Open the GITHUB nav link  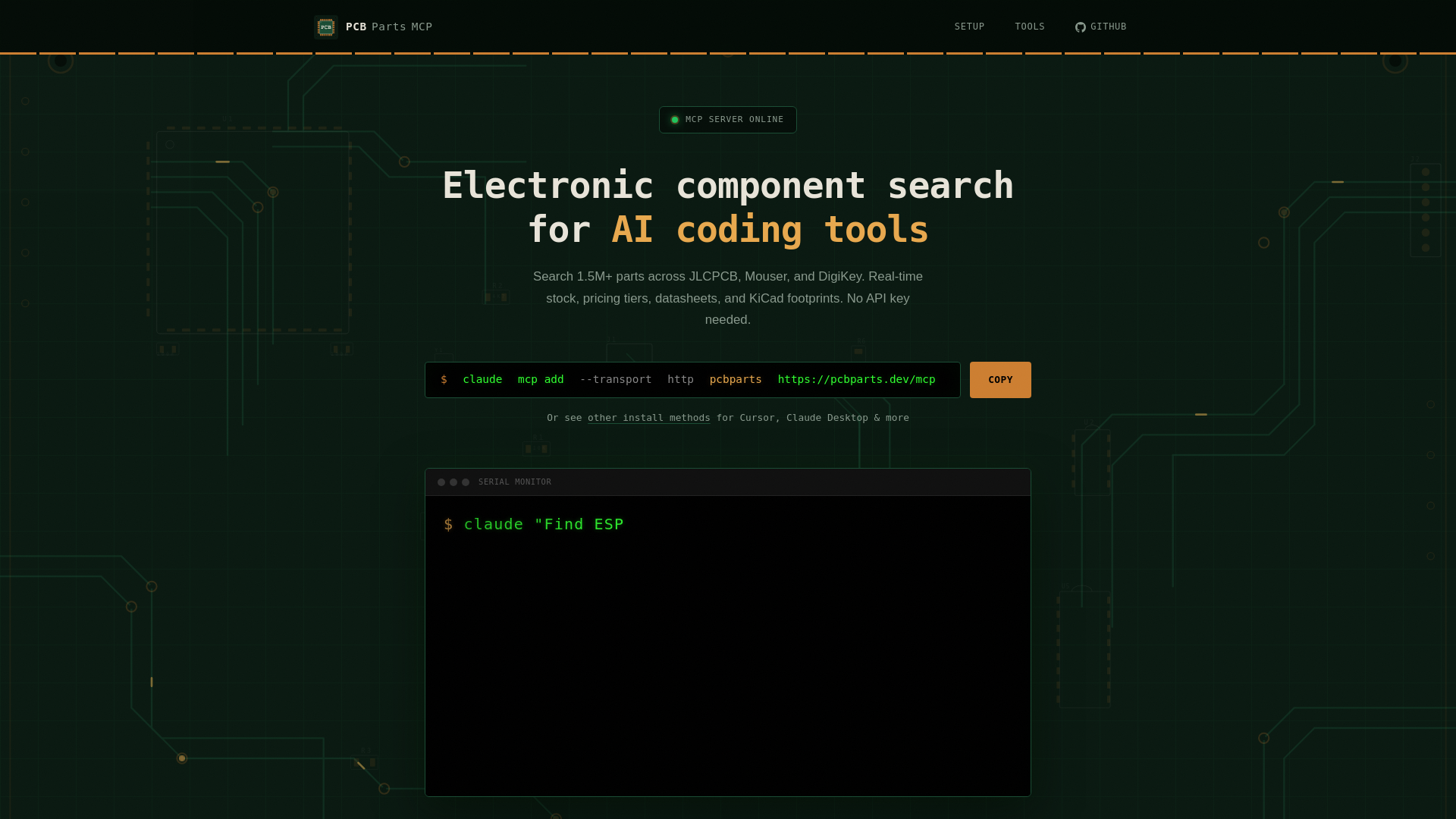pos(1101,27)
